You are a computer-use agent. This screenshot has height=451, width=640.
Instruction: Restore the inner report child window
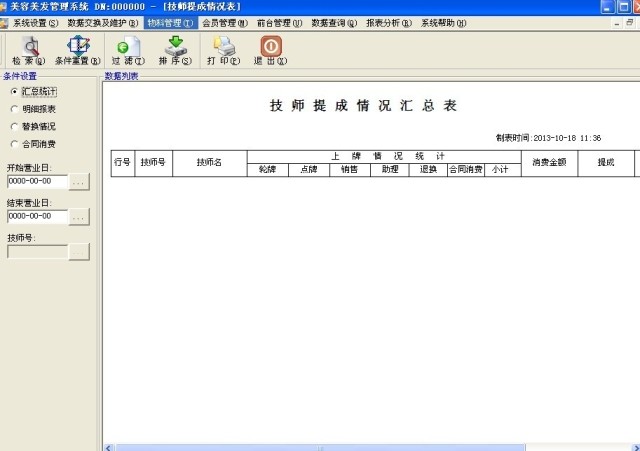point(630,23)
